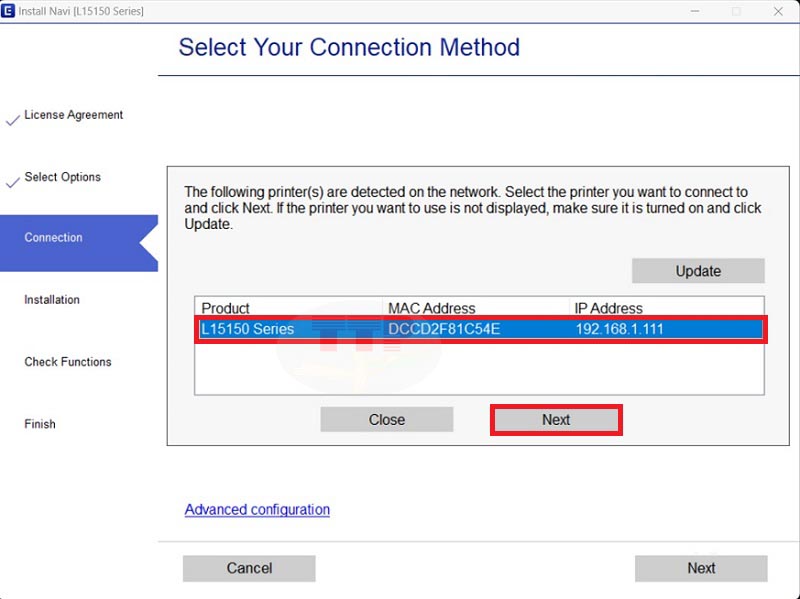Select the L15150 Series printer row
800x599 pixels.
tap(480, 329)
